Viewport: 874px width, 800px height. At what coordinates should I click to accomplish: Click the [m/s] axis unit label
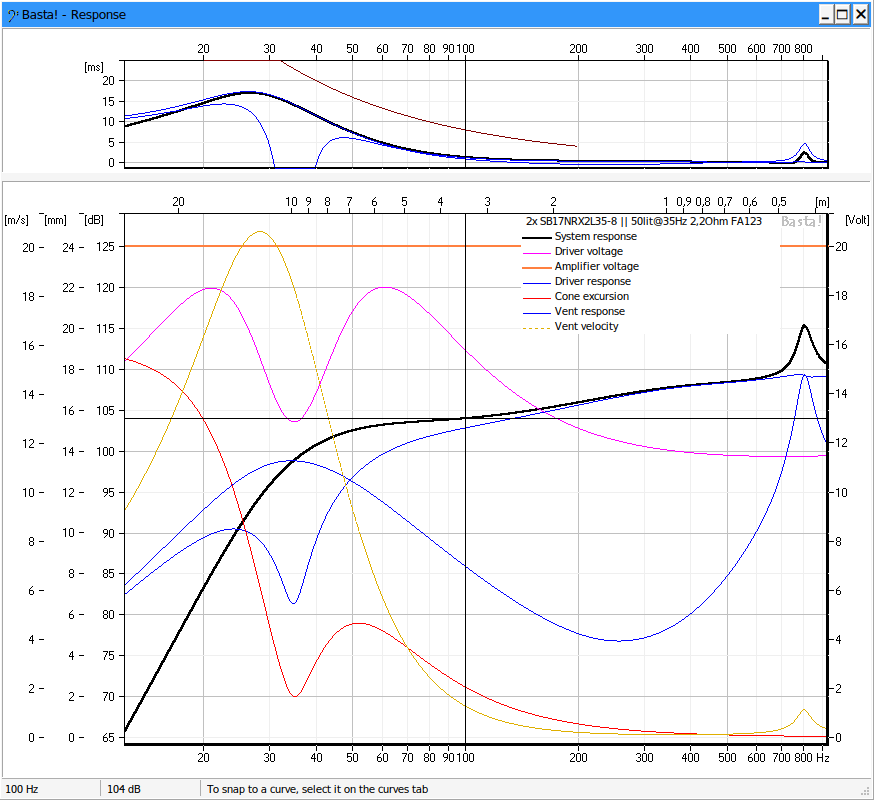(x=16, y=220)
